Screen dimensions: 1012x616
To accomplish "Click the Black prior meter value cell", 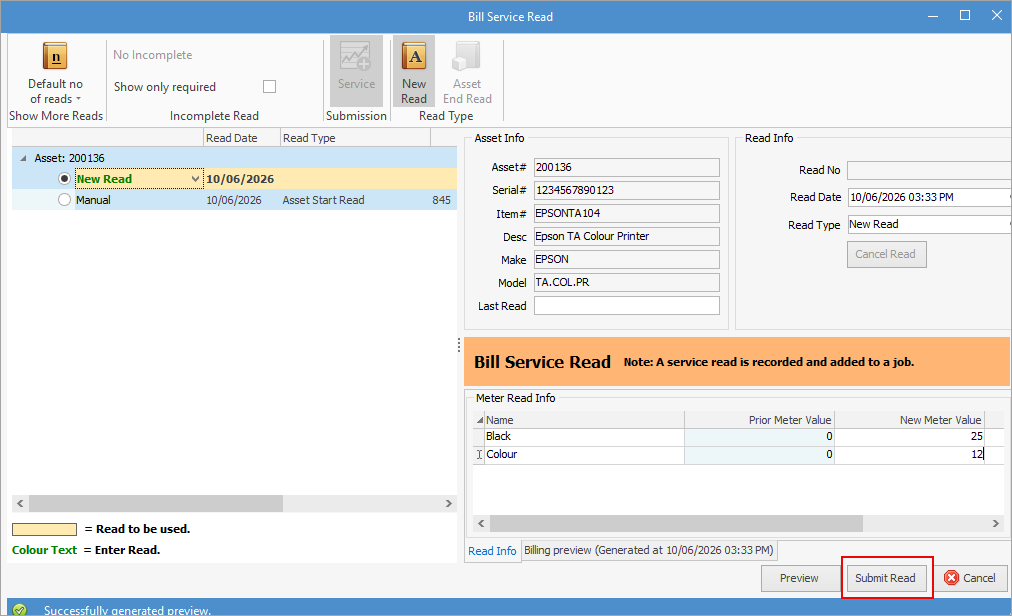I will [759, 436].
